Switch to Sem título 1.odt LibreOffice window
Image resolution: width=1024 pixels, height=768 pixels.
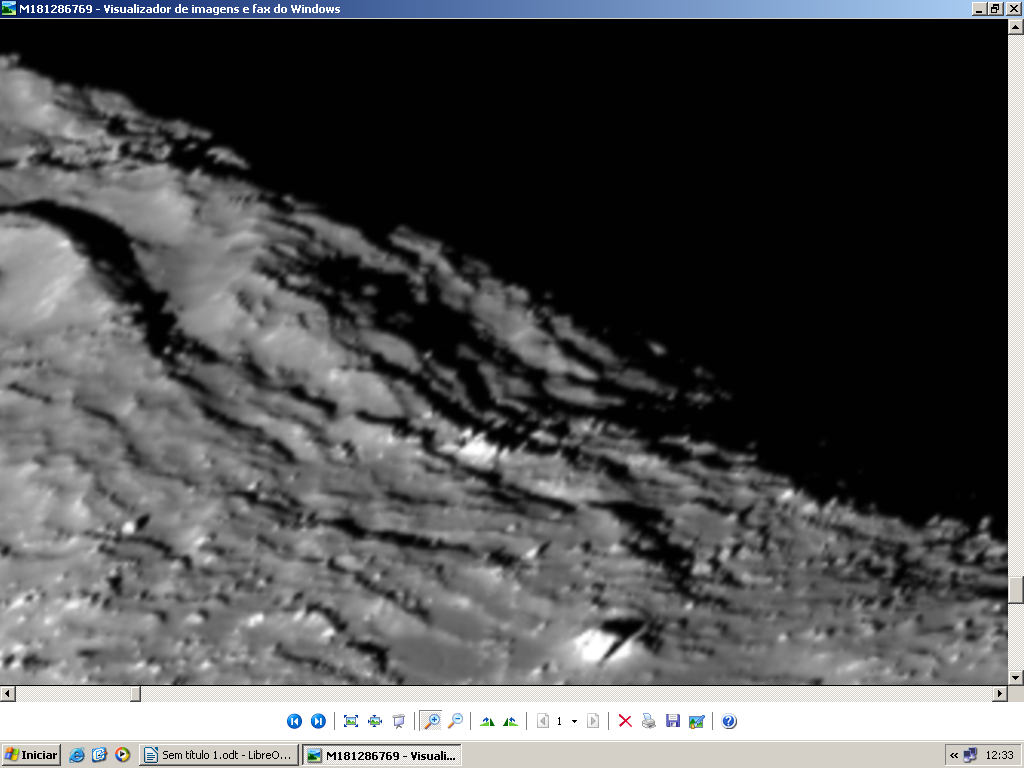218,755
